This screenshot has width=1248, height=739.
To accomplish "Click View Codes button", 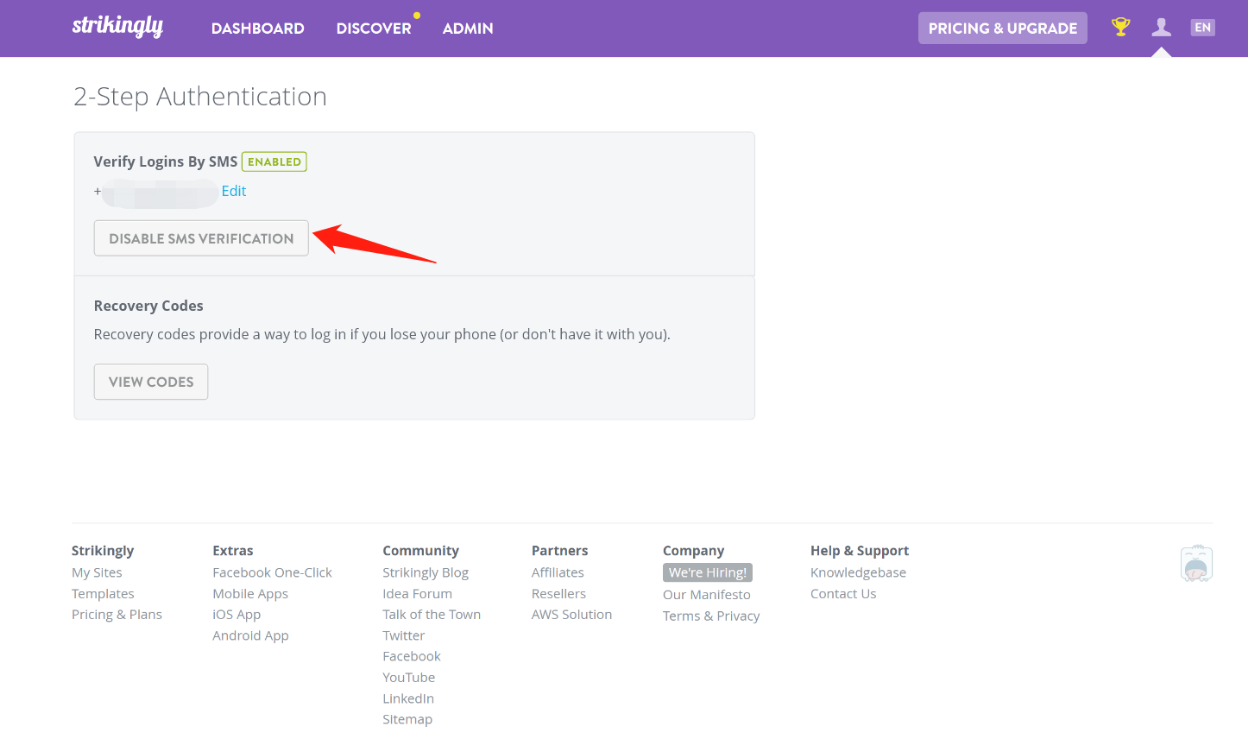I will (151, 382).
